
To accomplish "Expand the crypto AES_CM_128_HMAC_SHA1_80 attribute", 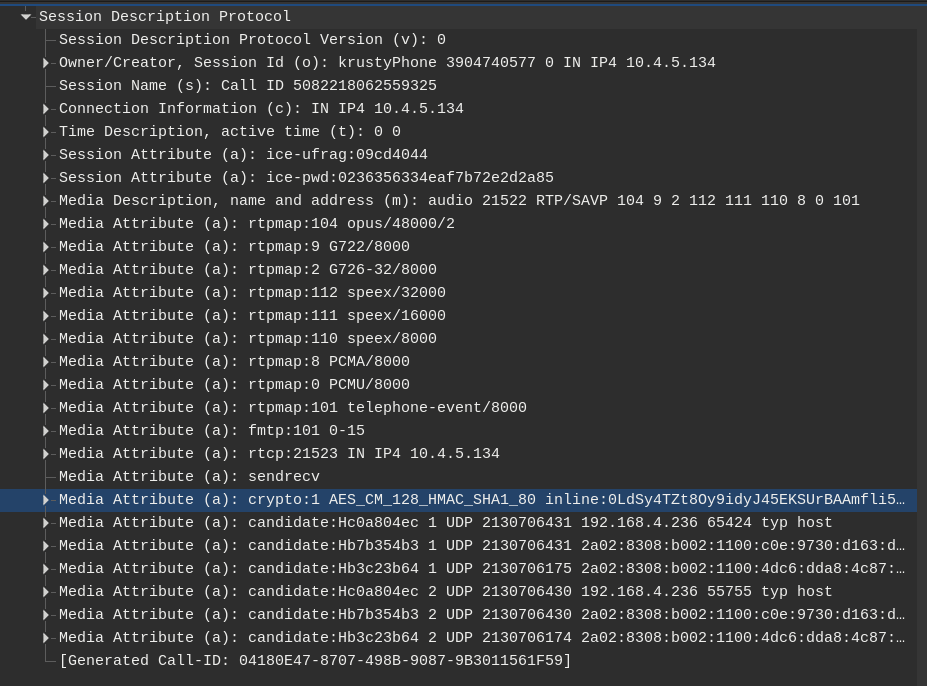I will click(x=46, y=500).
